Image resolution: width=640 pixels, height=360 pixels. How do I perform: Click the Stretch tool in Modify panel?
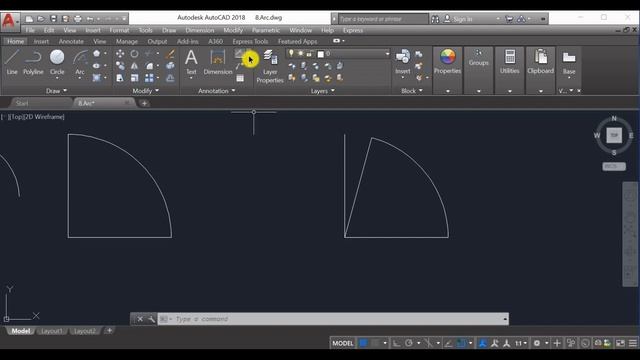coord(120,78)
